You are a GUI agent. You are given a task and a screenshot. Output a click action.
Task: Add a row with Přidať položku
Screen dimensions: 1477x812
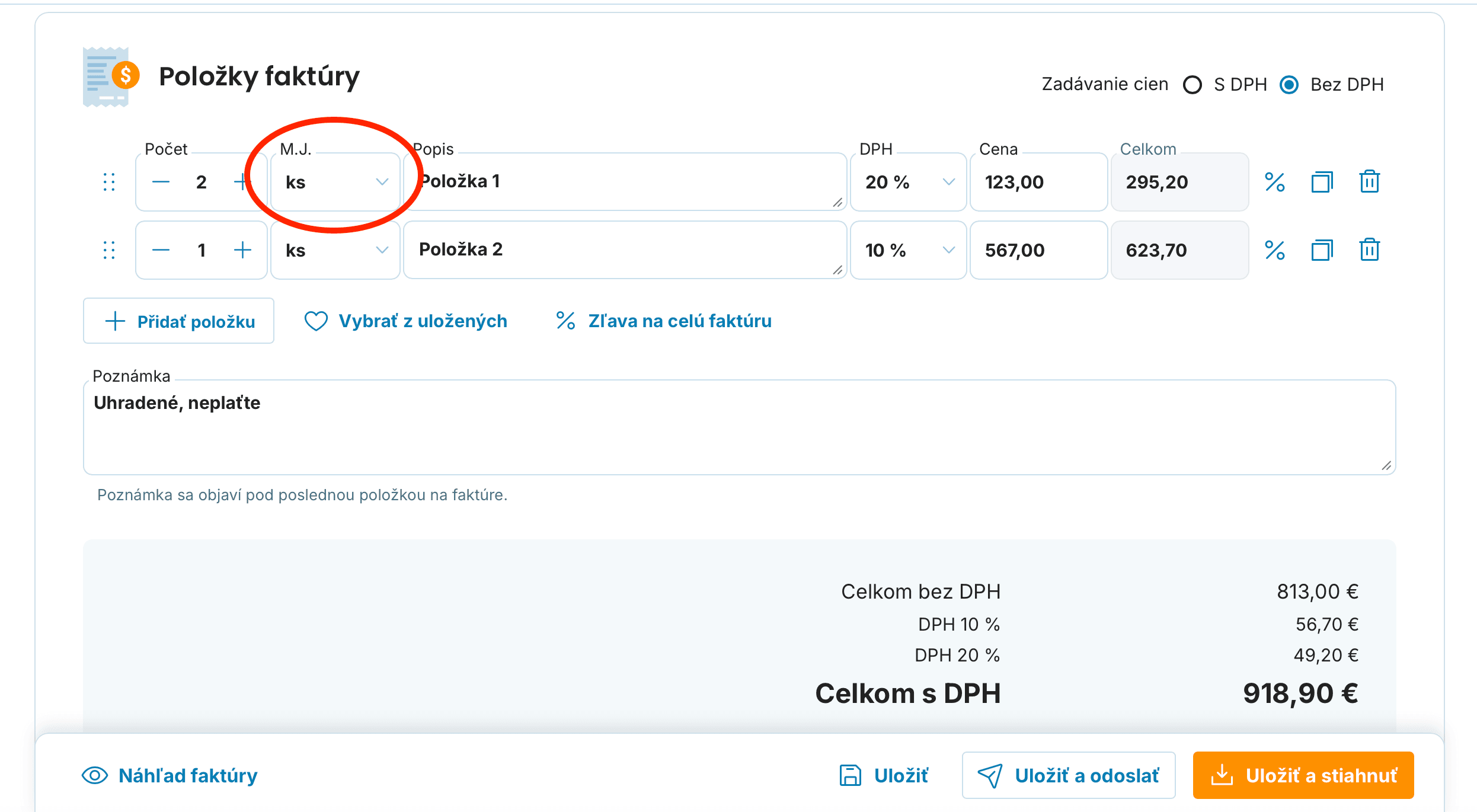[178, 321]
